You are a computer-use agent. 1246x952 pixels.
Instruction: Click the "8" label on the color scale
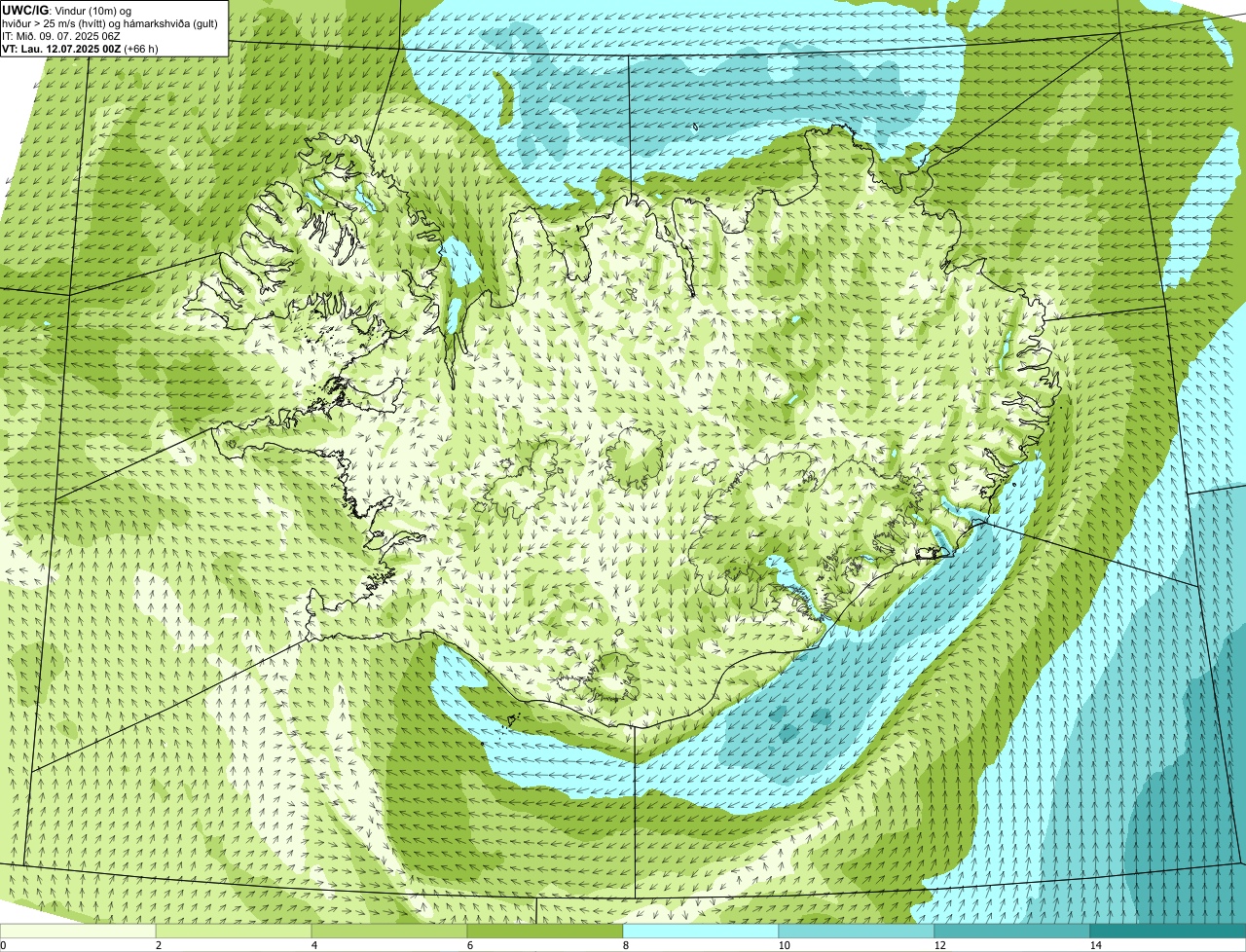point(625,945)
